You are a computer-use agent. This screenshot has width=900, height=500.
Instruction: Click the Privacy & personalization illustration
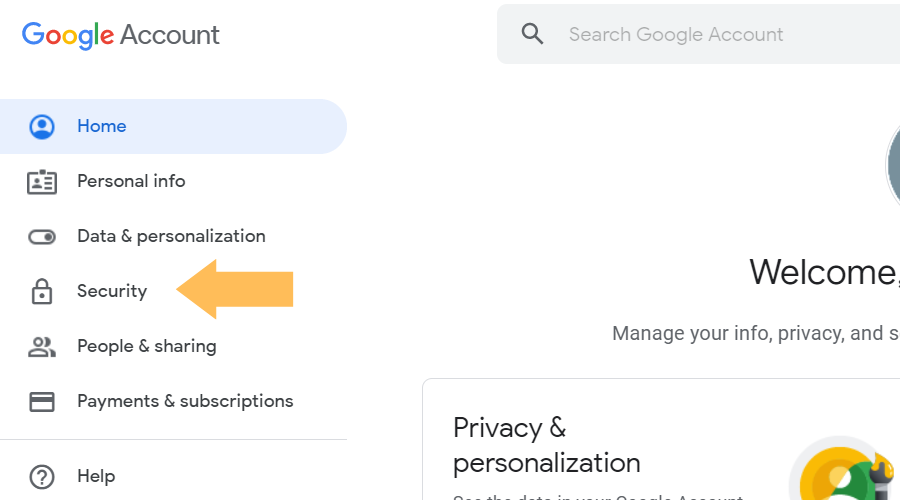(845, 472)
